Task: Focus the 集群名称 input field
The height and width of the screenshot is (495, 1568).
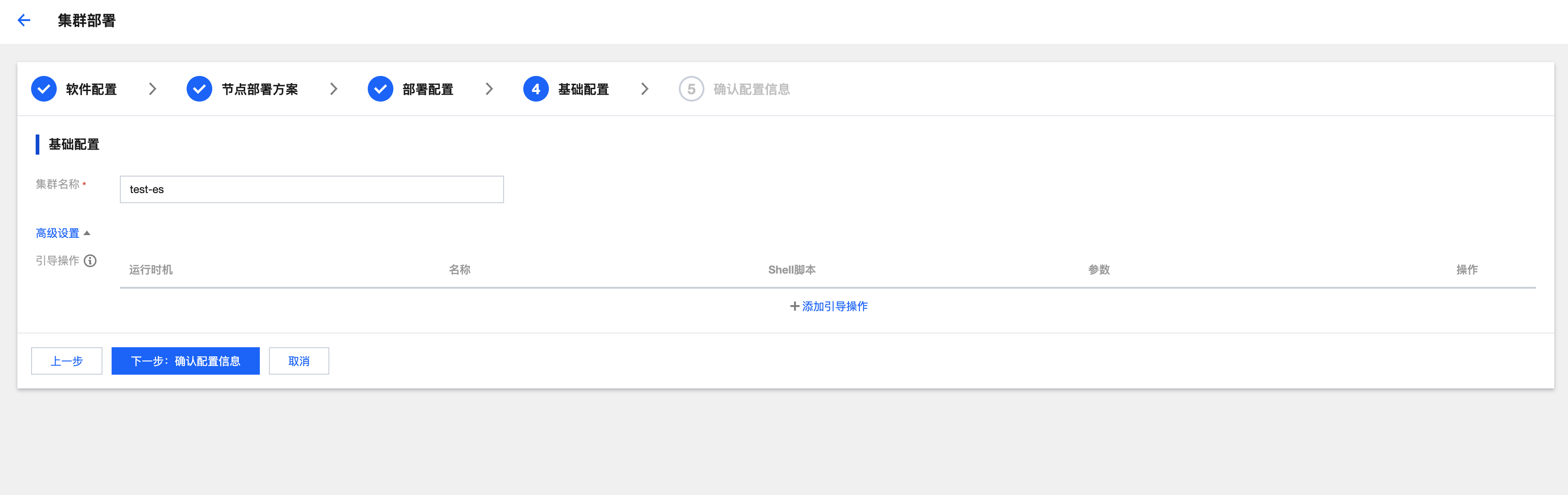Action: 311,189
